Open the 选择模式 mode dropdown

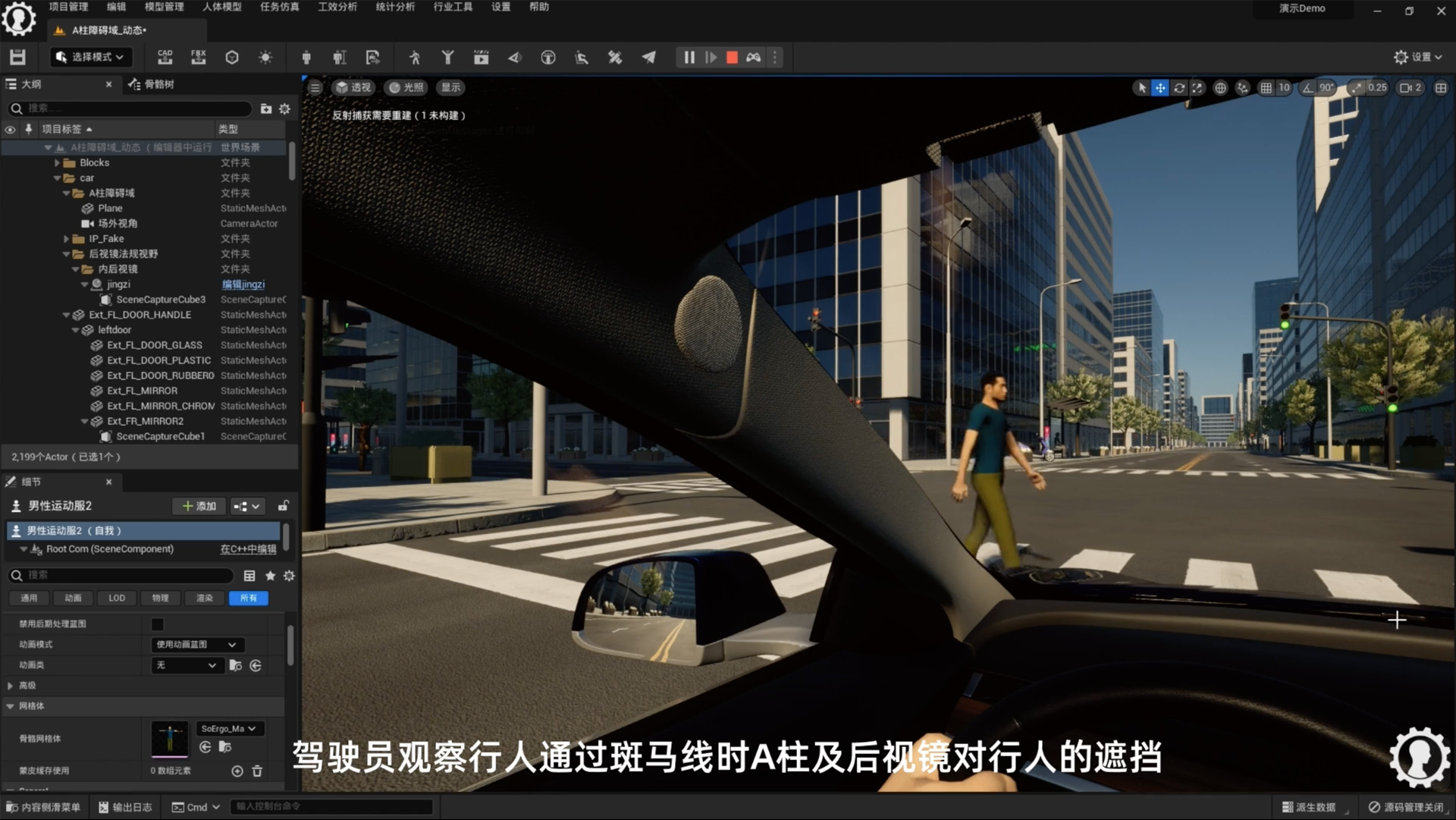89,57
